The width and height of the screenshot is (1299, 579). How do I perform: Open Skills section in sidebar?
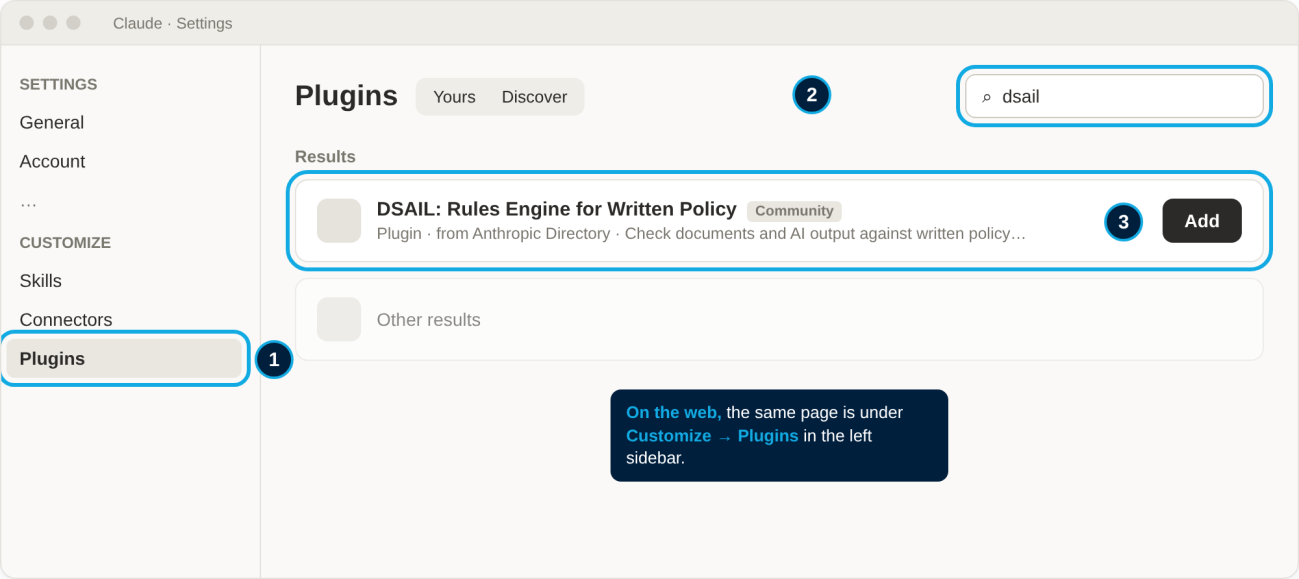click(x=40, y=281)
